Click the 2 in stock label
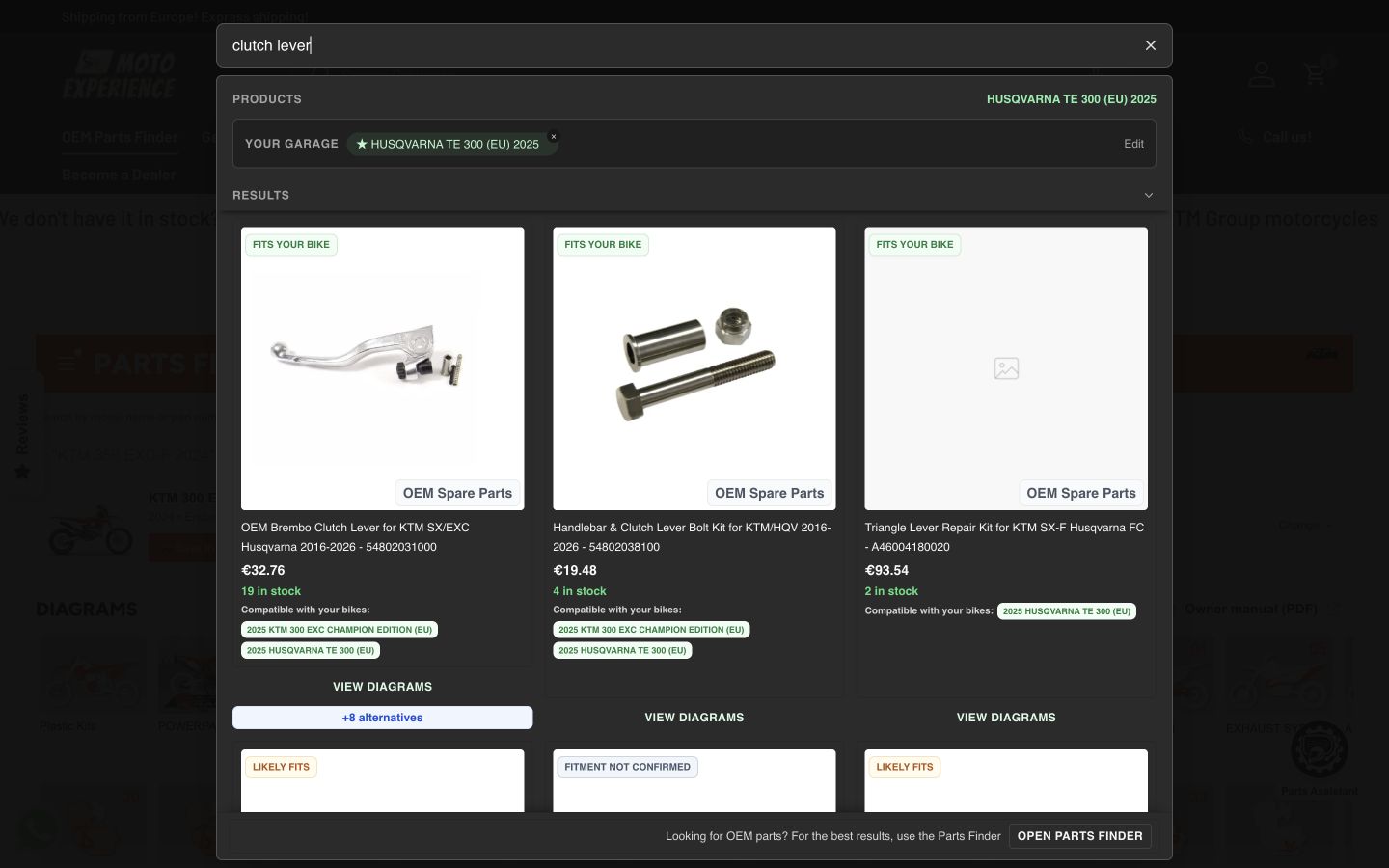Screen dimensions: 1389x868 [x=891, y=591]
